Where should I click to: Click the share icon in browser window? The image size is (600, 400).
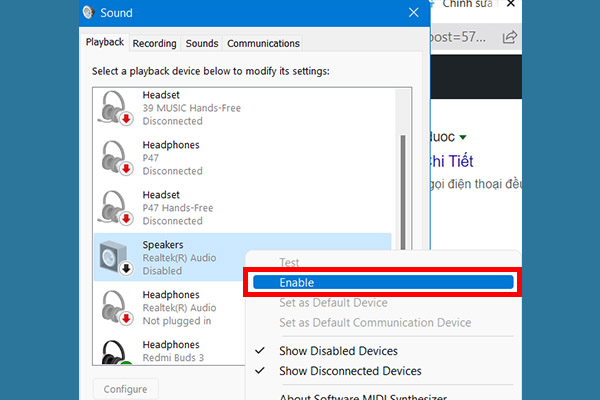tap(509, 37)
